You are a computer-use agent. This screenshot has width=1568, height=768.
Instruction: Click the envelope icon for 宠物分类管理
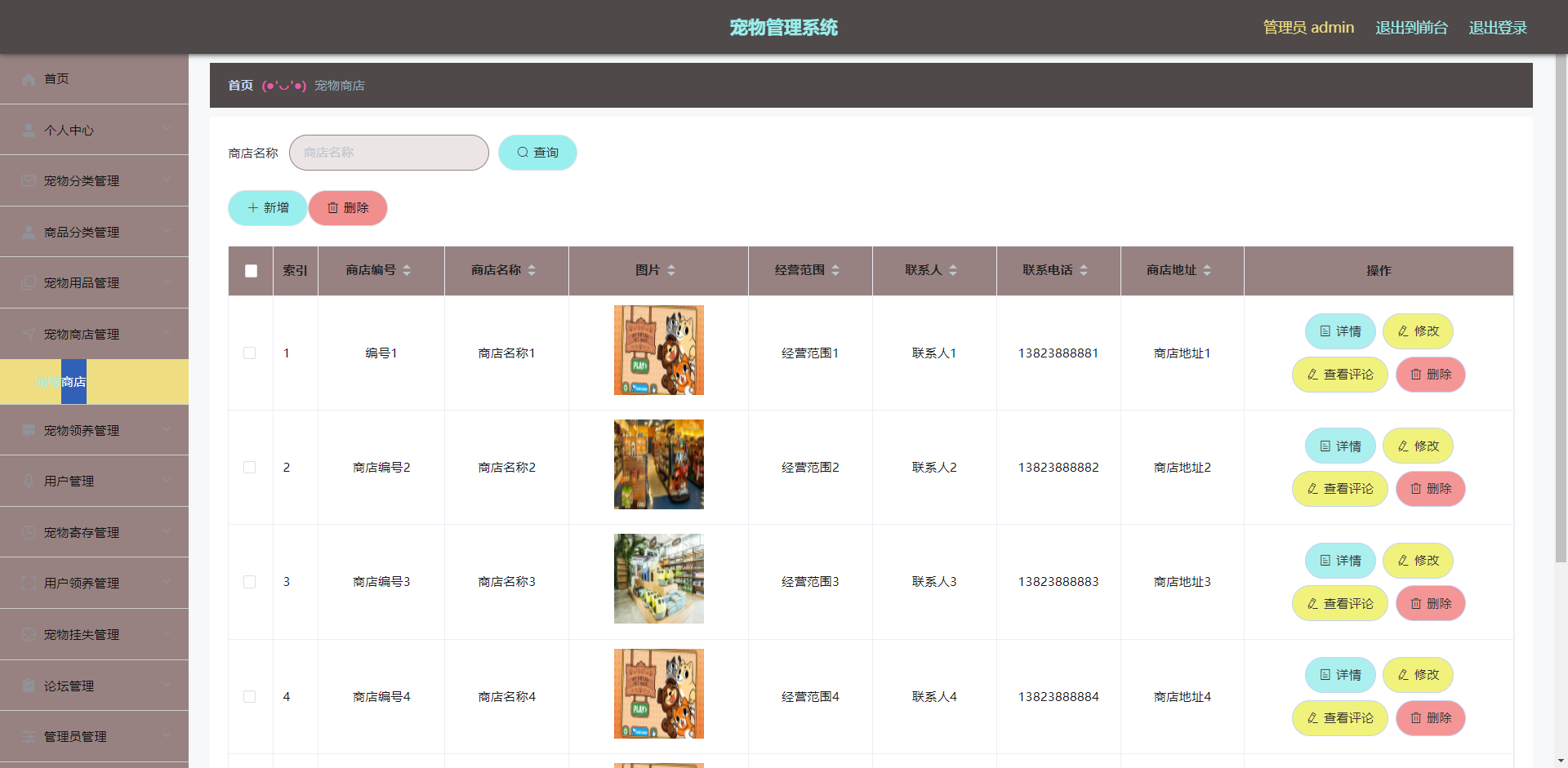coord(29,180)
